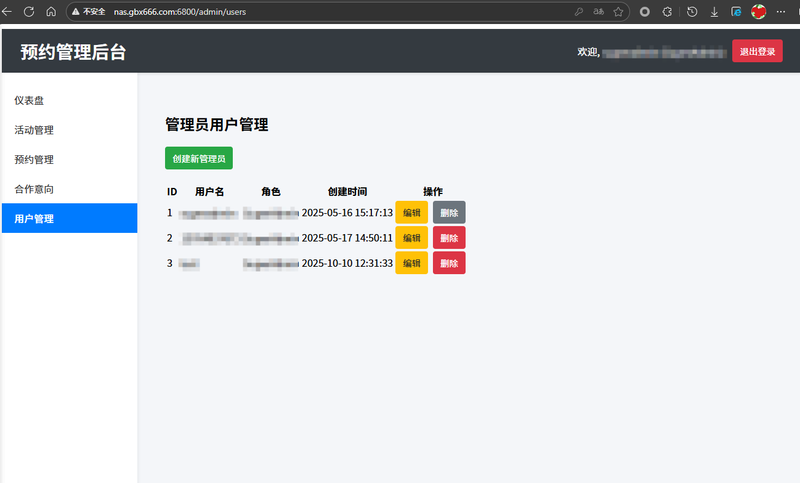
Task: Click the not-secure warning icon
Action: point(76,11)
